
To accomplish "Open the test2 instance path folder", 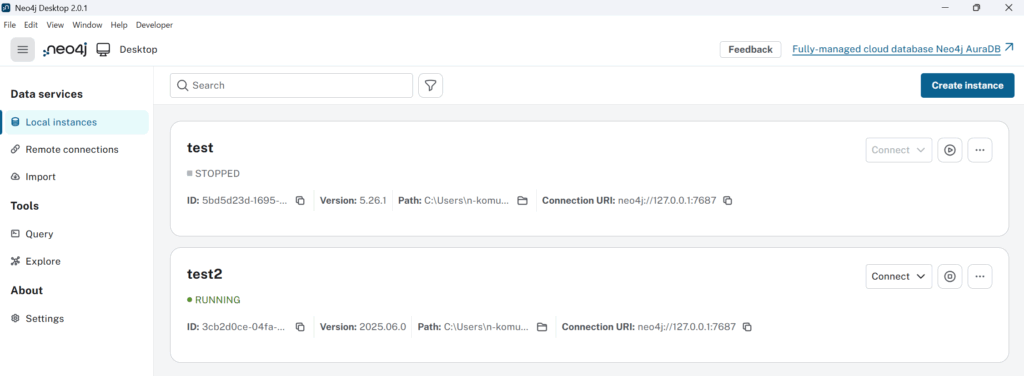I will 542,327.
